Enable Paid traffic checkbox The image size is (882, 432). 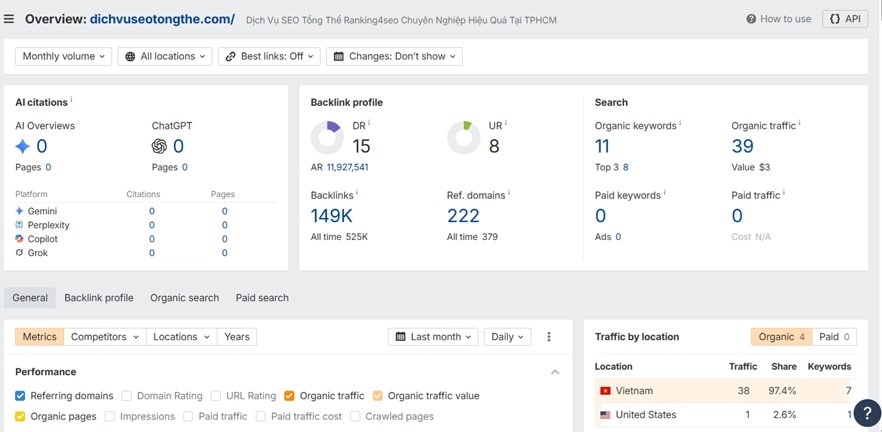click(188, 417)
